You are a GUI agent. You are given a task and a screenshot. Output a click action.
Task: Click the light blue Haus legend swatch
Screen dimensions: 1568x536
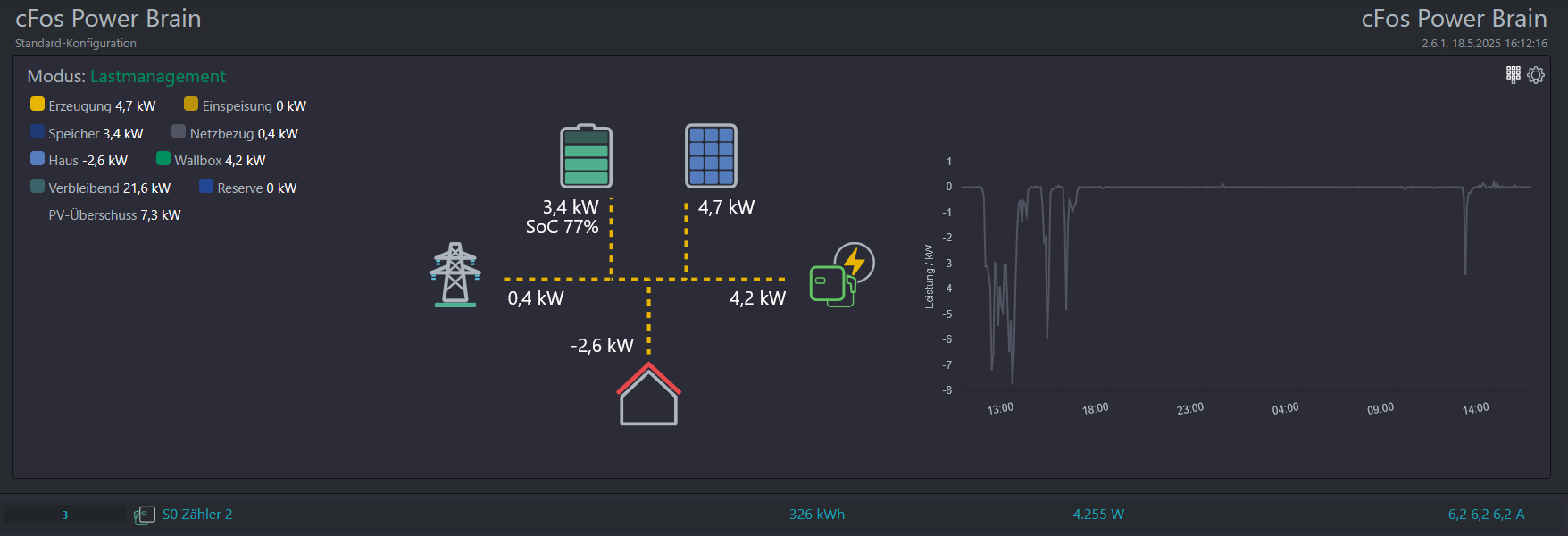pyautogui.click(x=38, y=158)
